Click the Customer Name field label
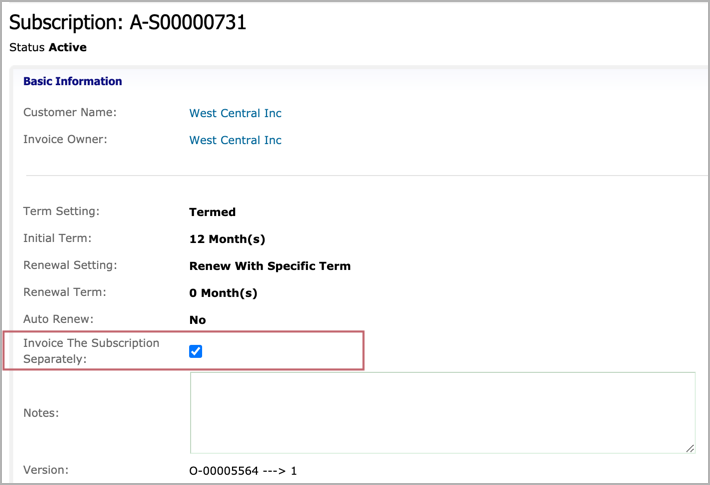This screenshot has width=710, height=485. click(x=70, y=112)
